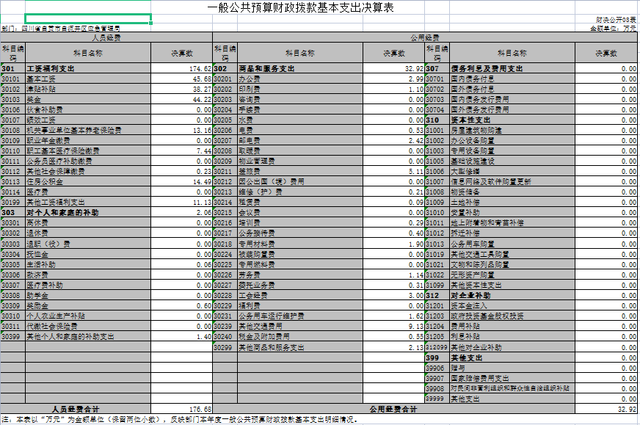Select the 174.62 value cell

coord(187,69)
